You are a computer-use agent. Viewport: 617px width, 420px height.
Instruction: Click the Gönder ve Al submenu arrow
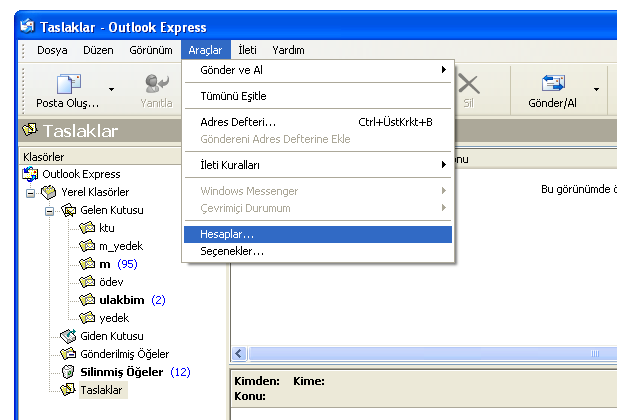tap(444, 70)
